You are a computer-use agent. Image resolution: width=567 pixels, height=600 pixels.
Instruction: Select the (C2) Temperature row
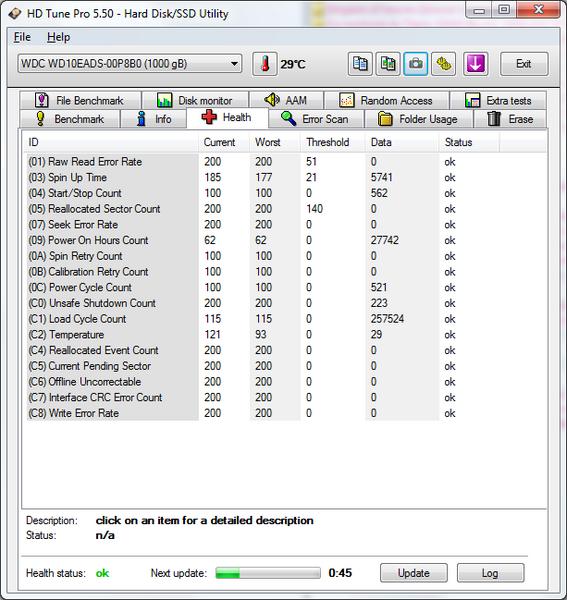264,334
